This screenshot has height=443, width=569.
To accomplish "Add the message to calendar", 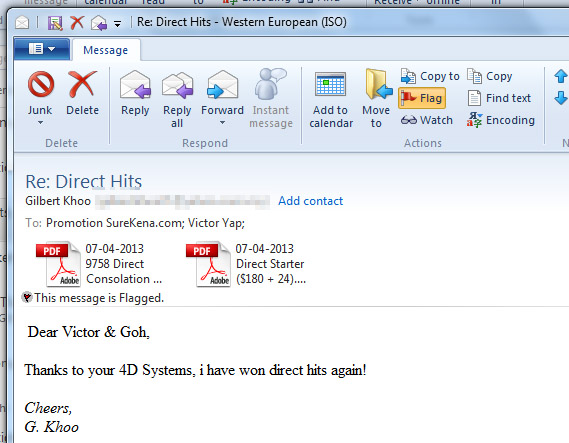I will (x=331, y=100).
